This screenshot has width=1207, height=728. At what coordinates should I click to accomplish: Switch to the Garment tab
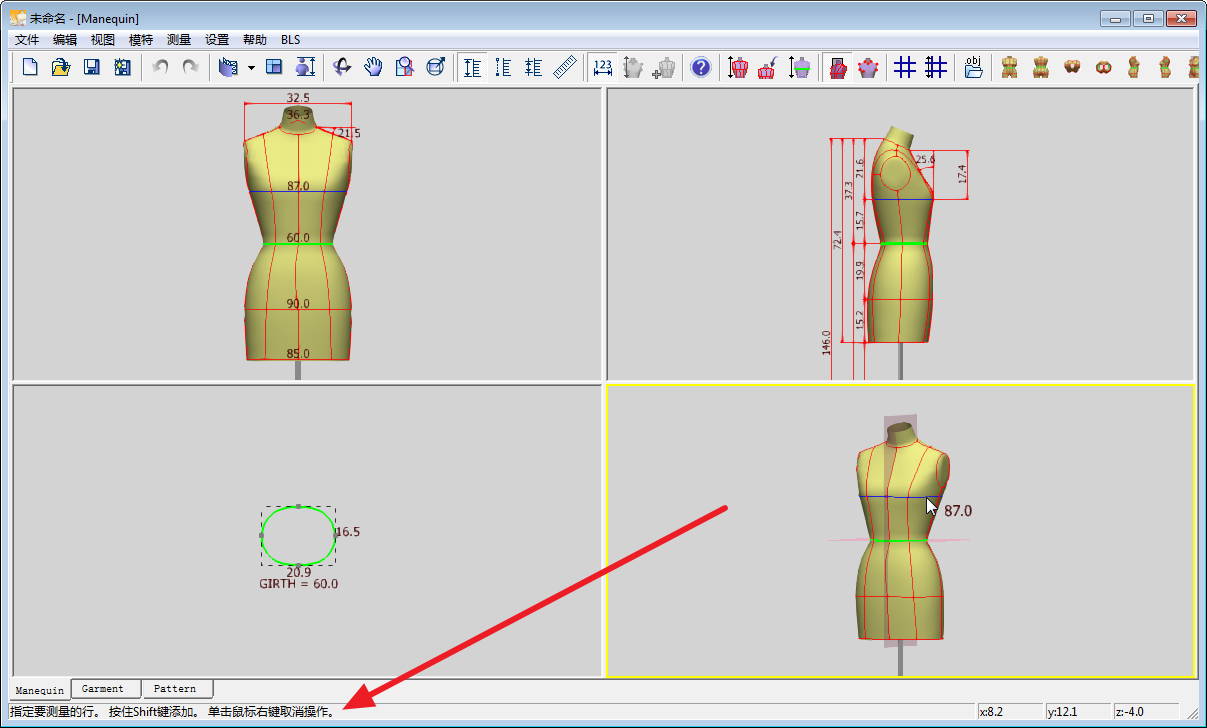coord(103,689)
